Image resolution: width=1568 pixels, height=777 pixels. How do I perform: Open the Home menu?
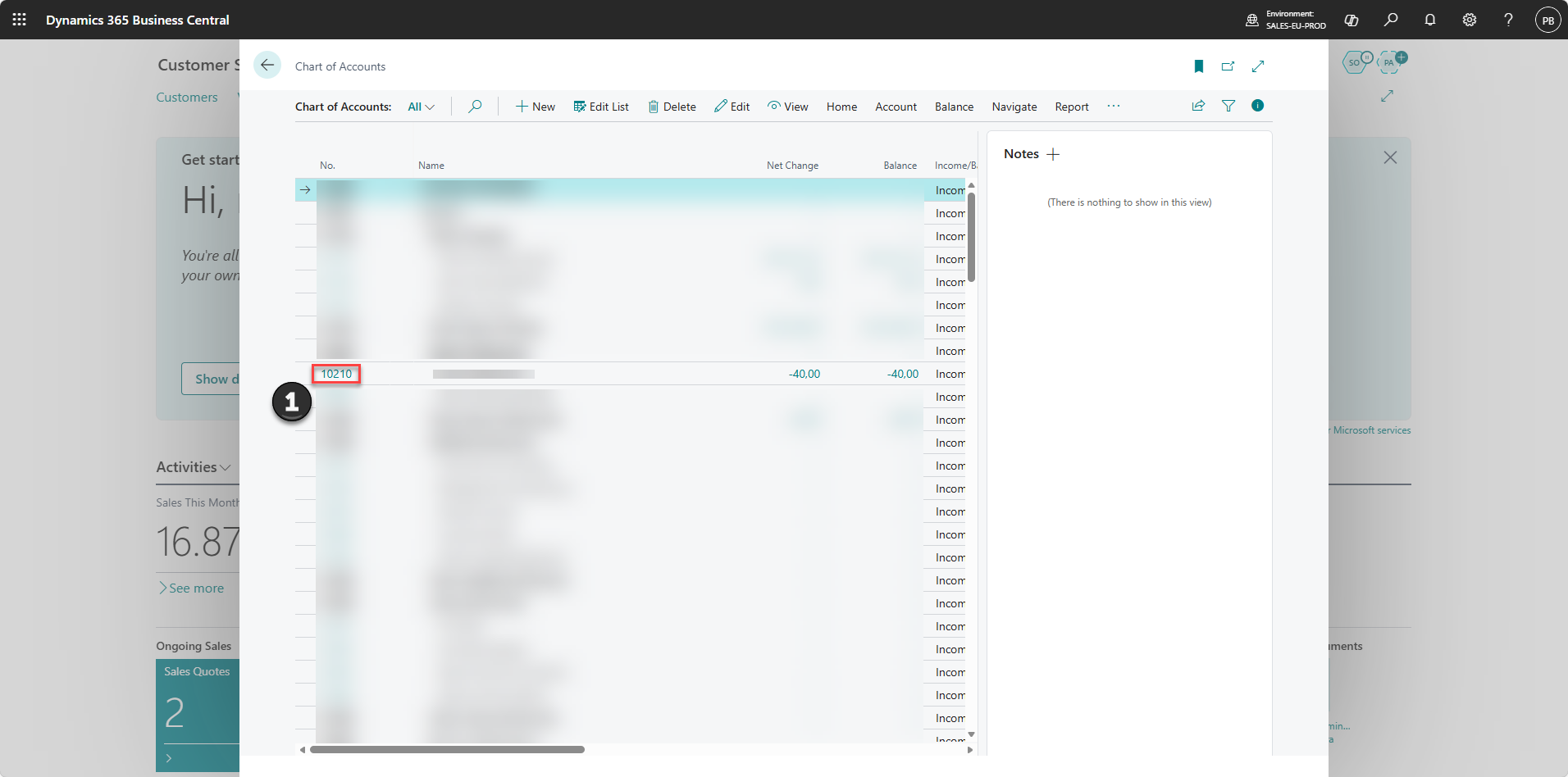841,107
